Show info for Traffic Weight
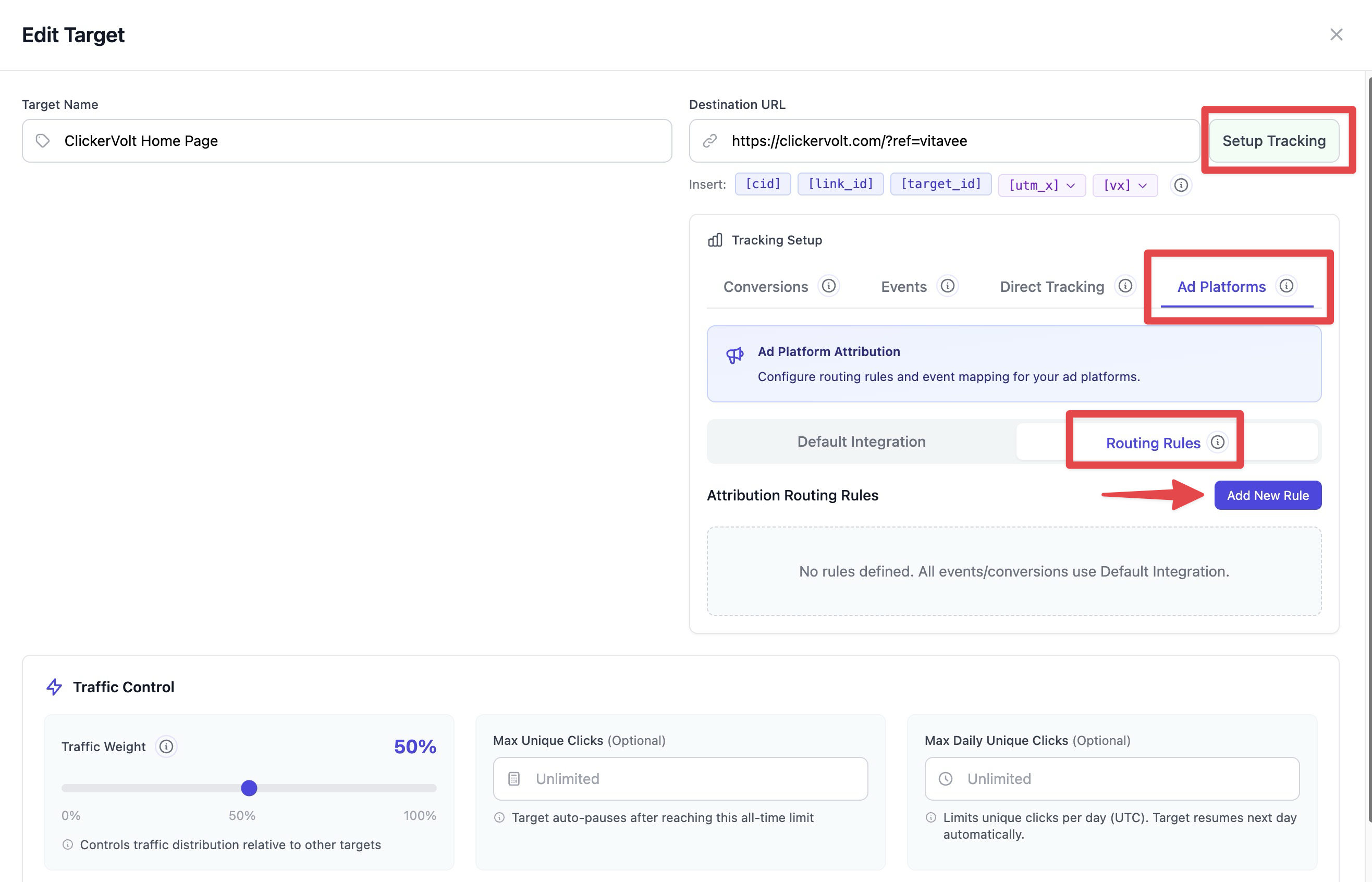The image size is (1372, 882). point(166,747)
